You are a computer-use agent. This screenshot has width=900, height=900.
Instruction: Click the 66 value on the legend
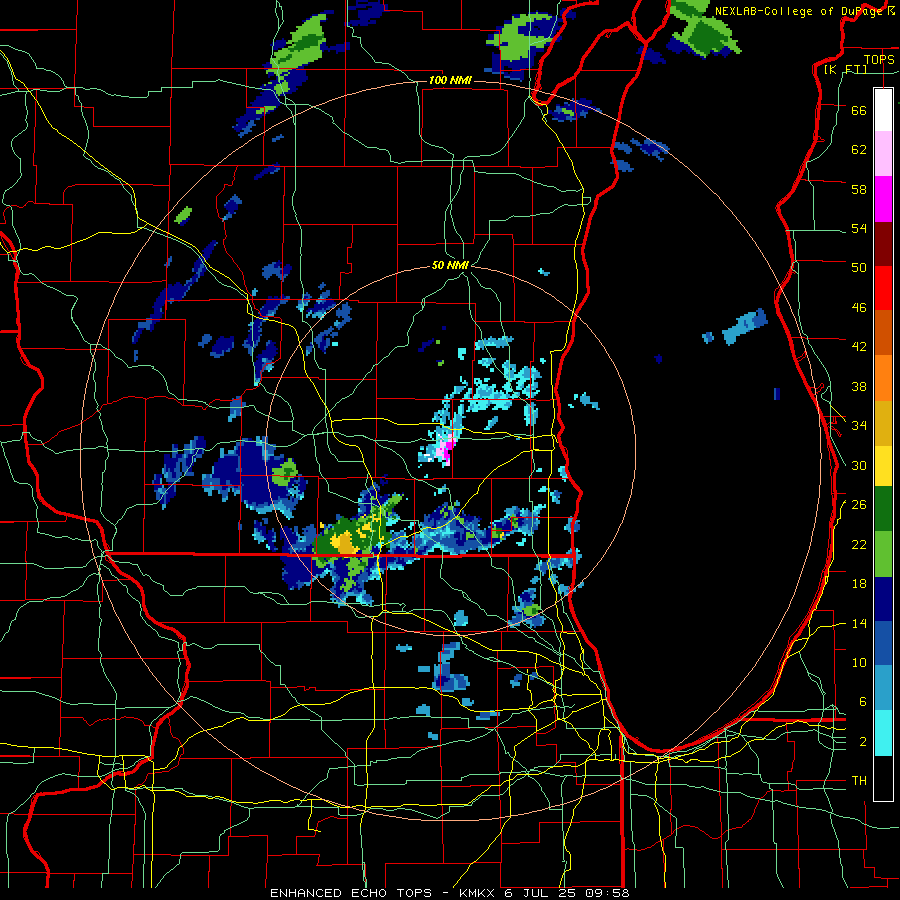[859, 110]
